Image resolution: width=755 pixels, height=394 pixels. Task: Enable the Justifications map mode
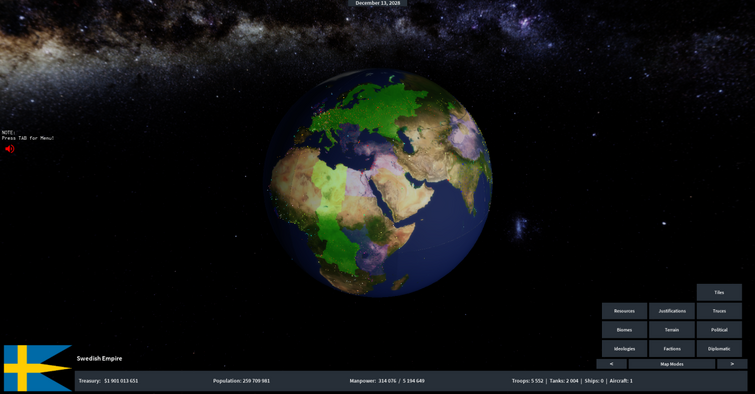coord(672,311)
